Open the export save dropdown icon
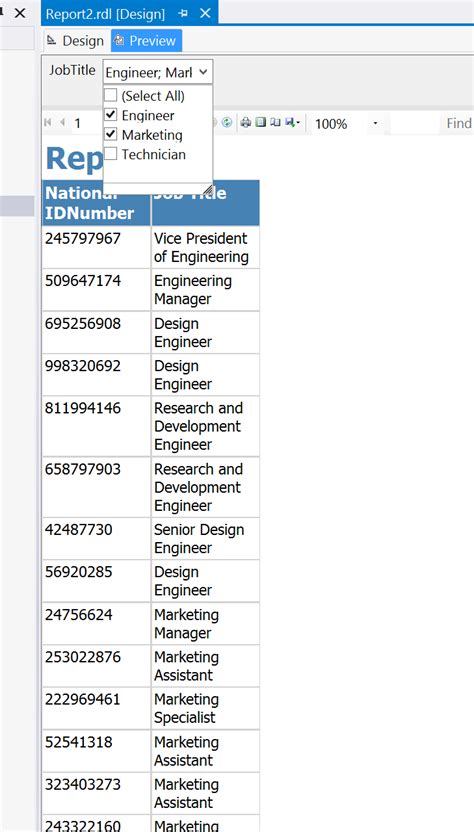This screenshot has width=474, height=832. (292, 123)
